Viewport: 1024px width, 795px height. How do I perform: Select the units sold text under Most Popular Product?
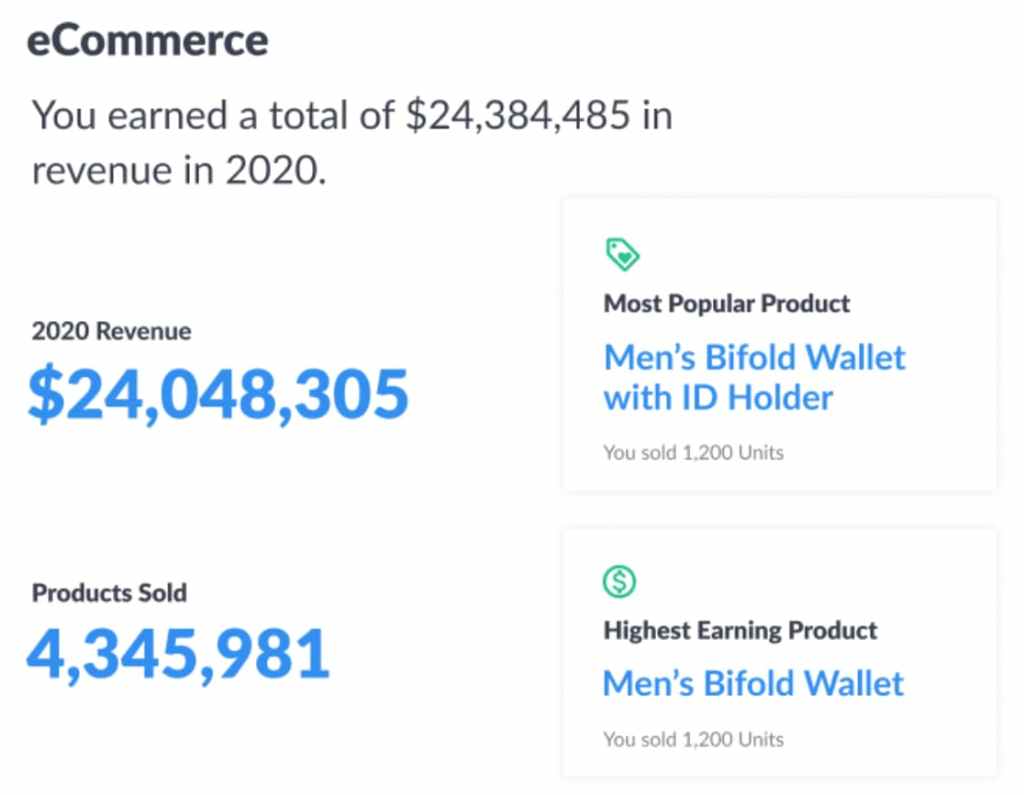click(x=691, y=452)
